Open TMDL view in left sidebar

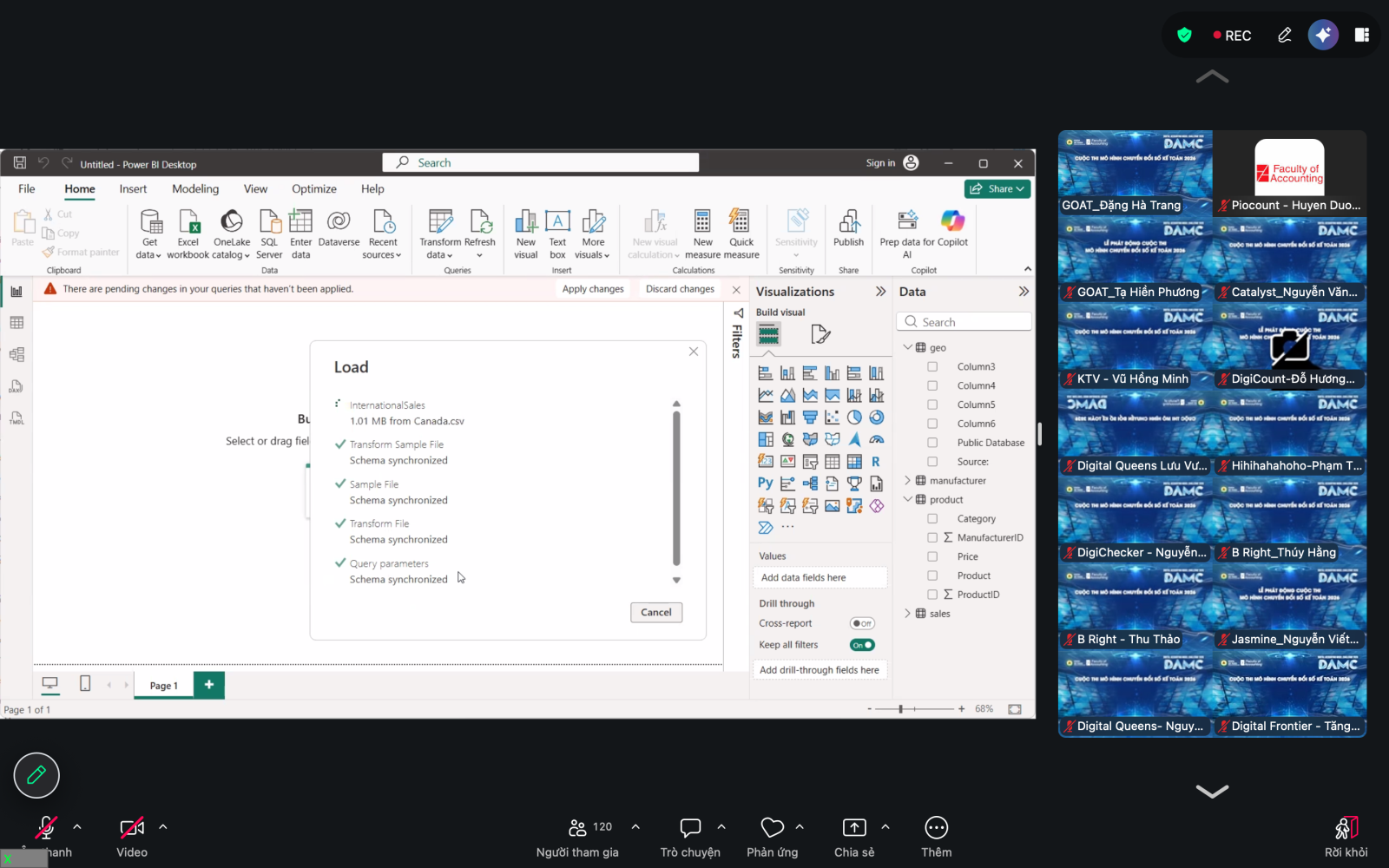click(16, 418)
